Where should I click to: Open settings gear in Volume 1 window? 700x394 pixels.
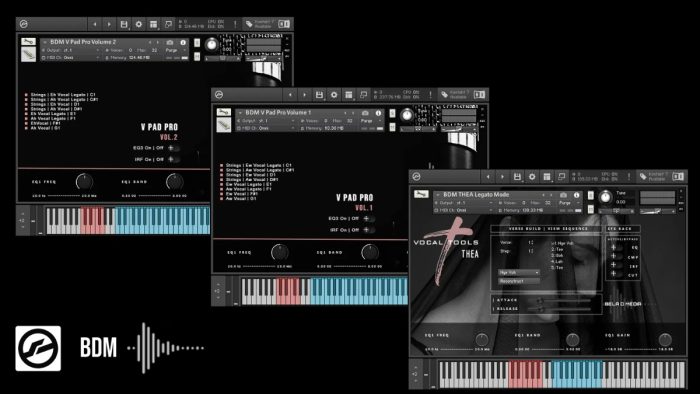point(334,95)
